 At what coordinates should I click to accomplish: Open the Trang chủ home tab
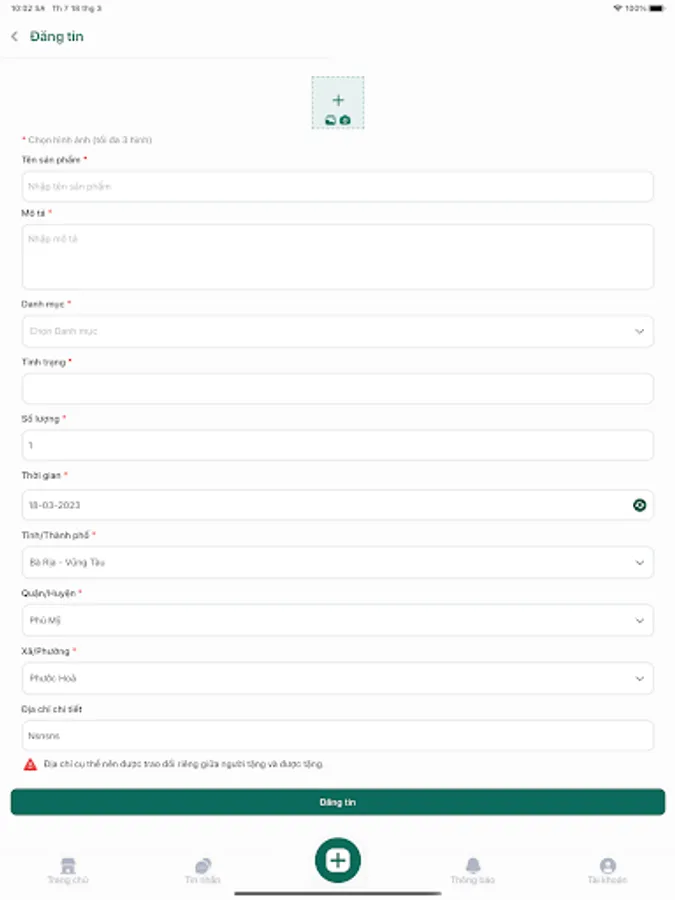tap(68, 870)
